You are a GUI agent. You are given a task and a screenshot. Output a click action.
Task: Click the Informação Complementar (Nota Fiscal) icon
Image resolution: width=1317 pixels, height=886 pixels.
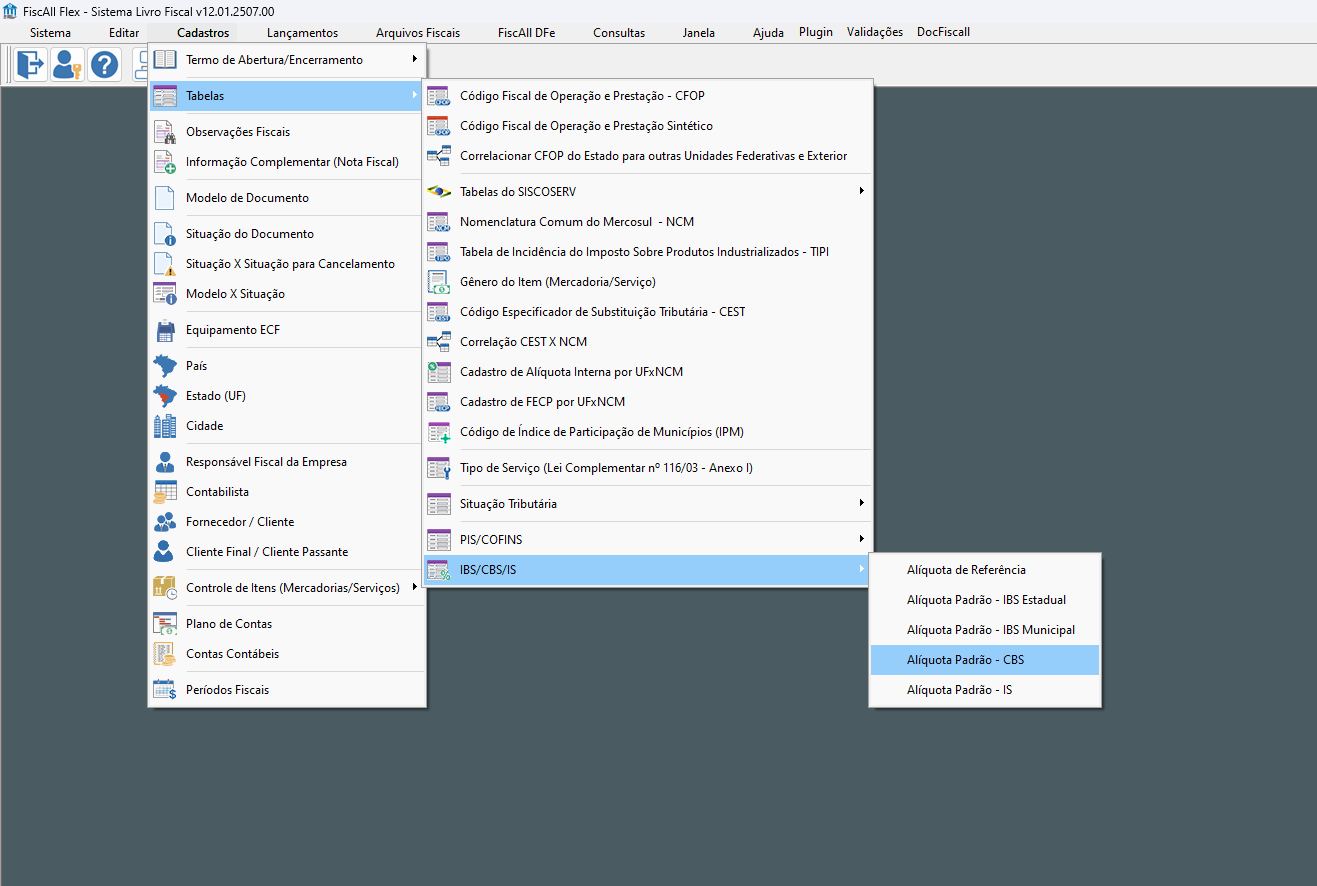tap(165, 162)
